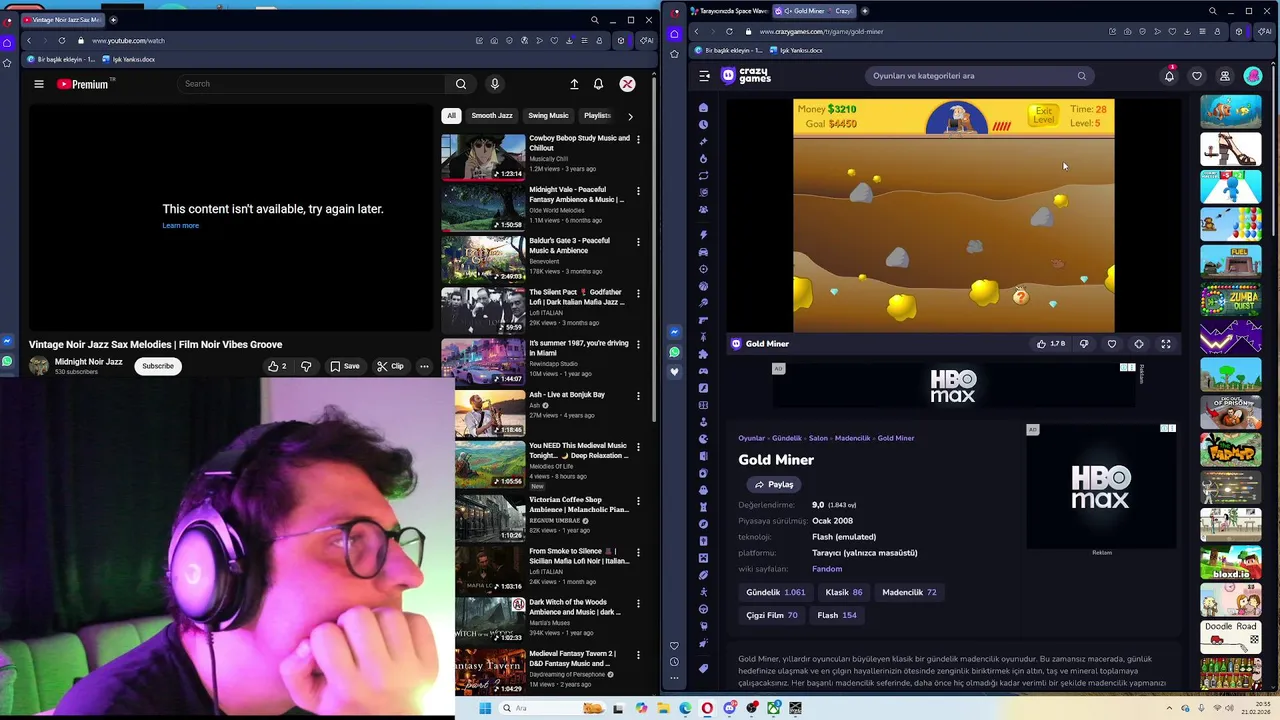Click the CrazyGames search games field
The width and height of the screenshot is (1280, 720).
pos(978,76)
